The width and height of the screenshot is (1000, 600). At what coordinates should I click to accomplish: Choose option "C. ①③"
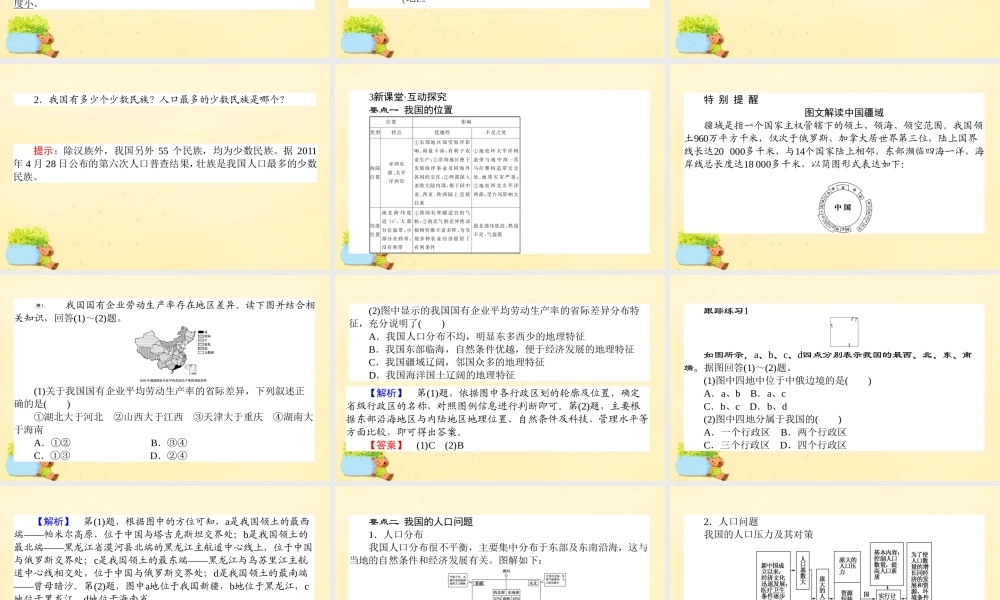[x=52, y=456]
